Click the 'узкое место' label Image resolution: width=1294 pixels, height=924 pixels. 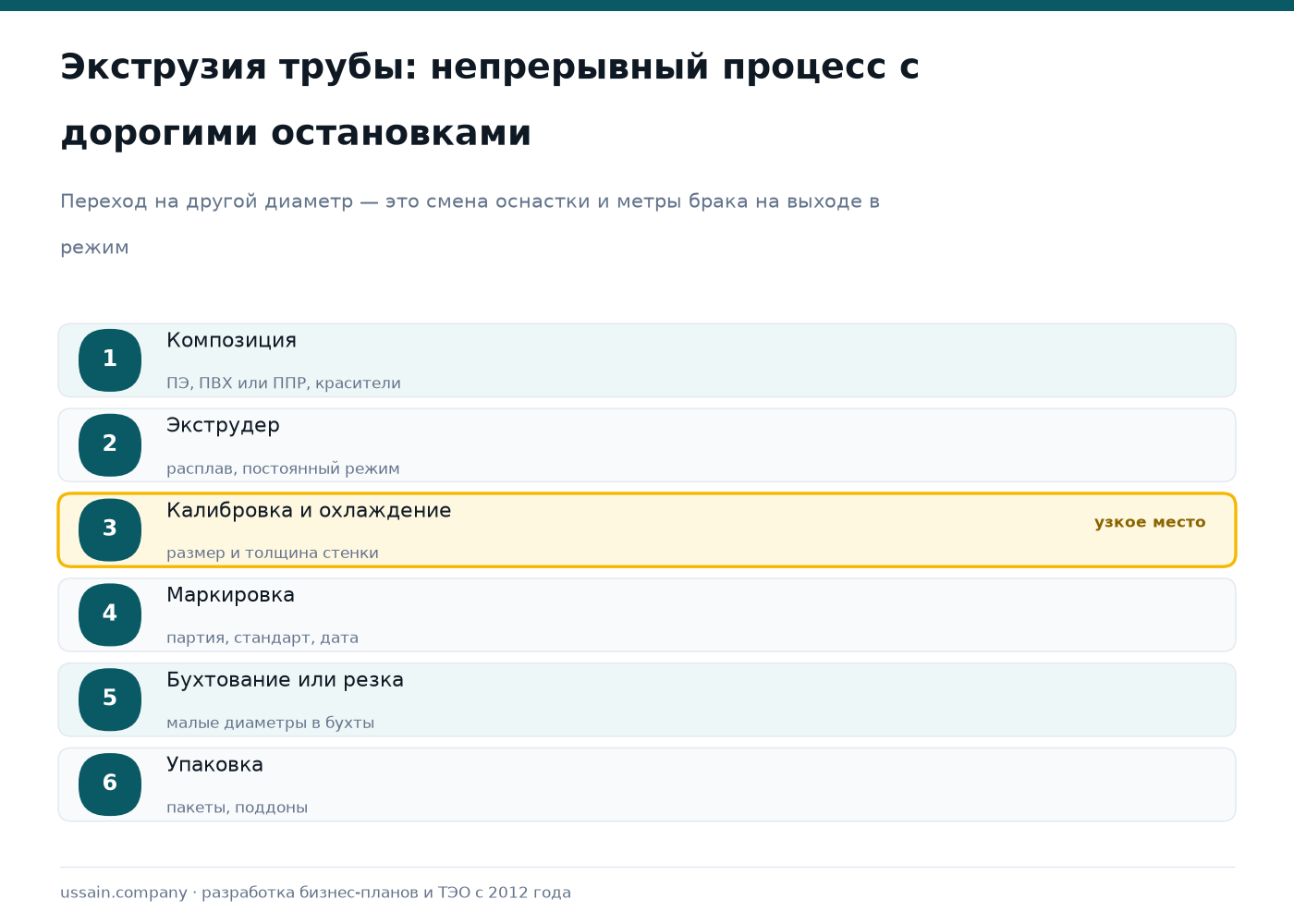[1150, 523]
